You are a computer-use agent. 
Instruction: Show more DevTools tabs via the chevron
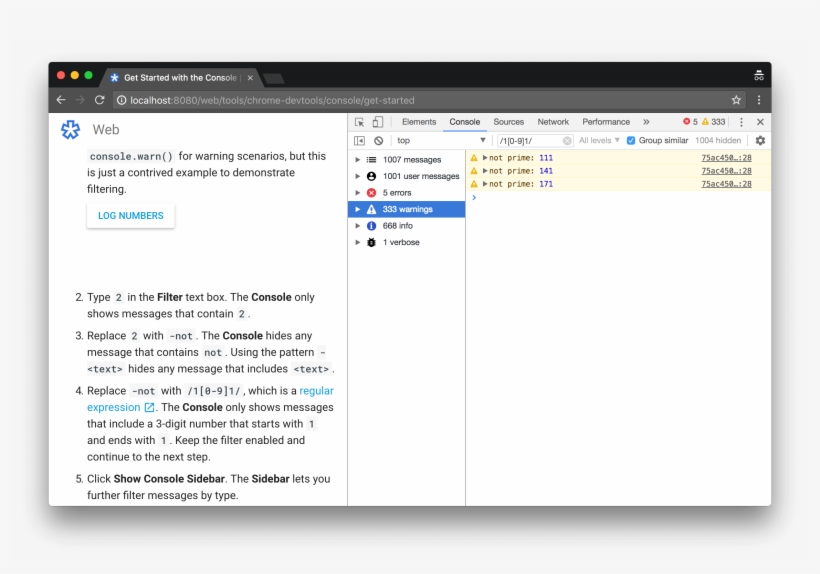point(646,122)
